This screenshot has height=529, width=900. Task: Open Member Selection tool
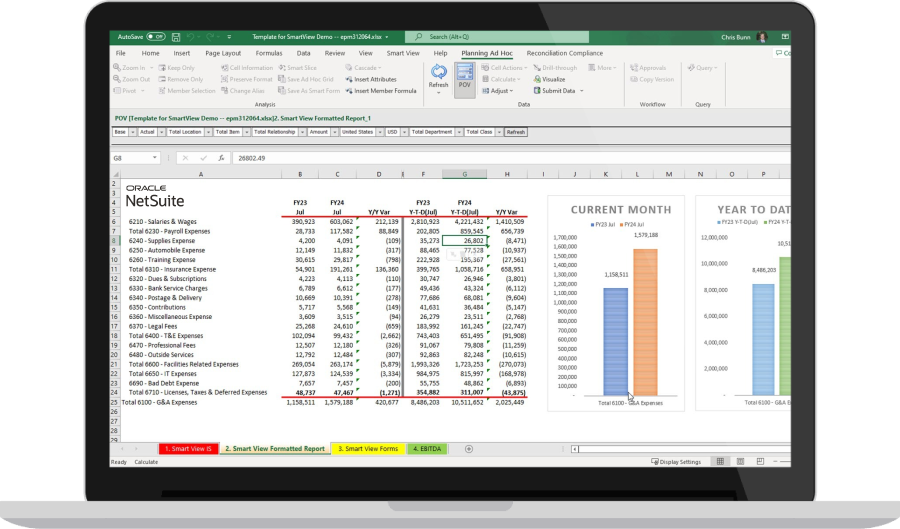187,91
